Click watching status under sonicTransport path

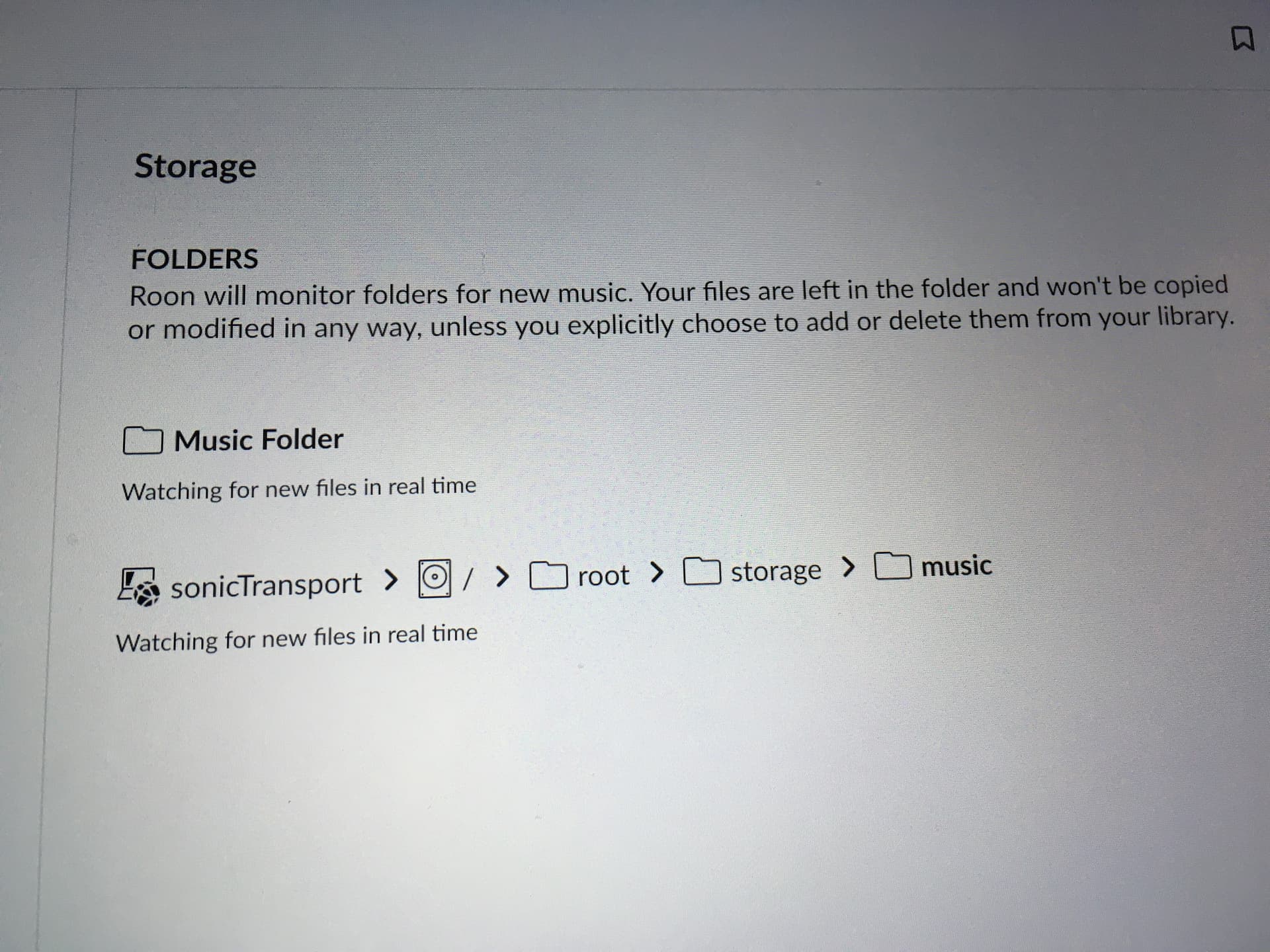tap(296, 637)
